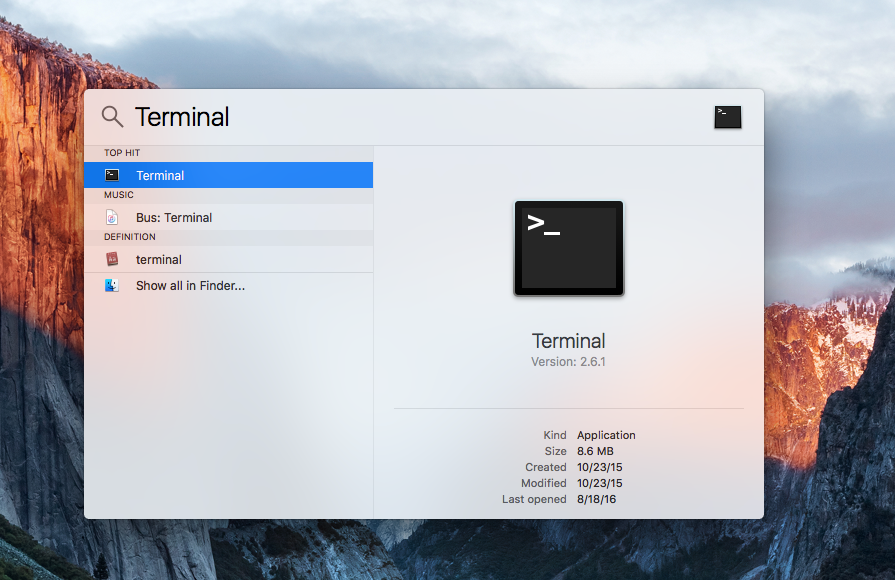Click the Kind label
The image size is (895, 580).
pyautogui.click(x=555, y=435)
